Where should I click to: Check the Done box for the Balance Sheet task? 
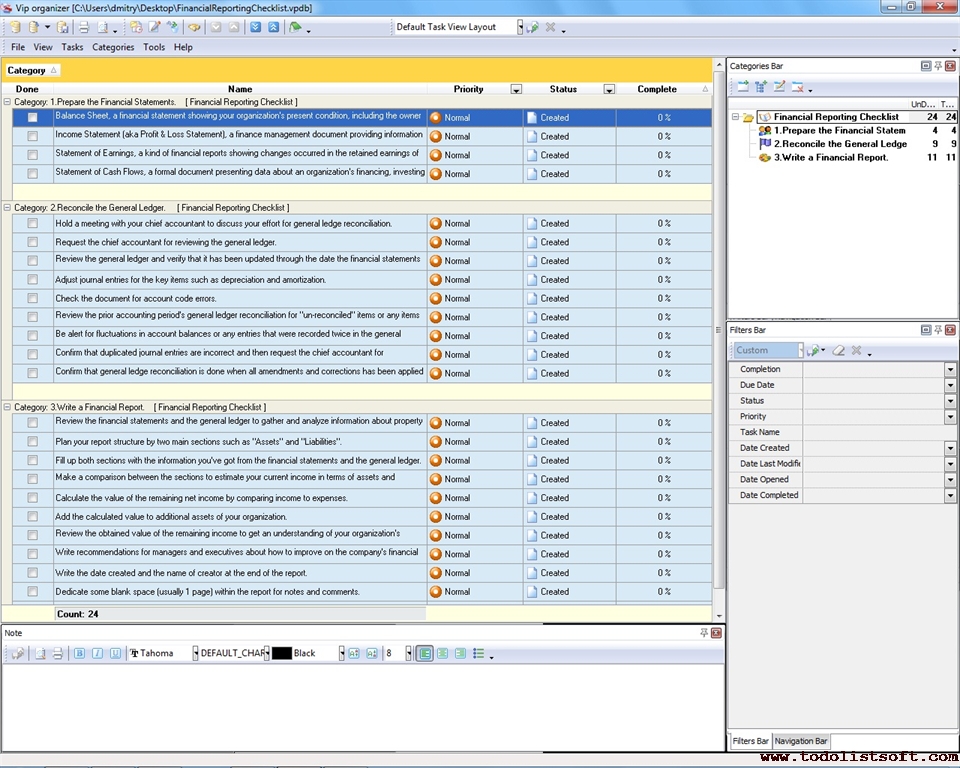point(33,117)
